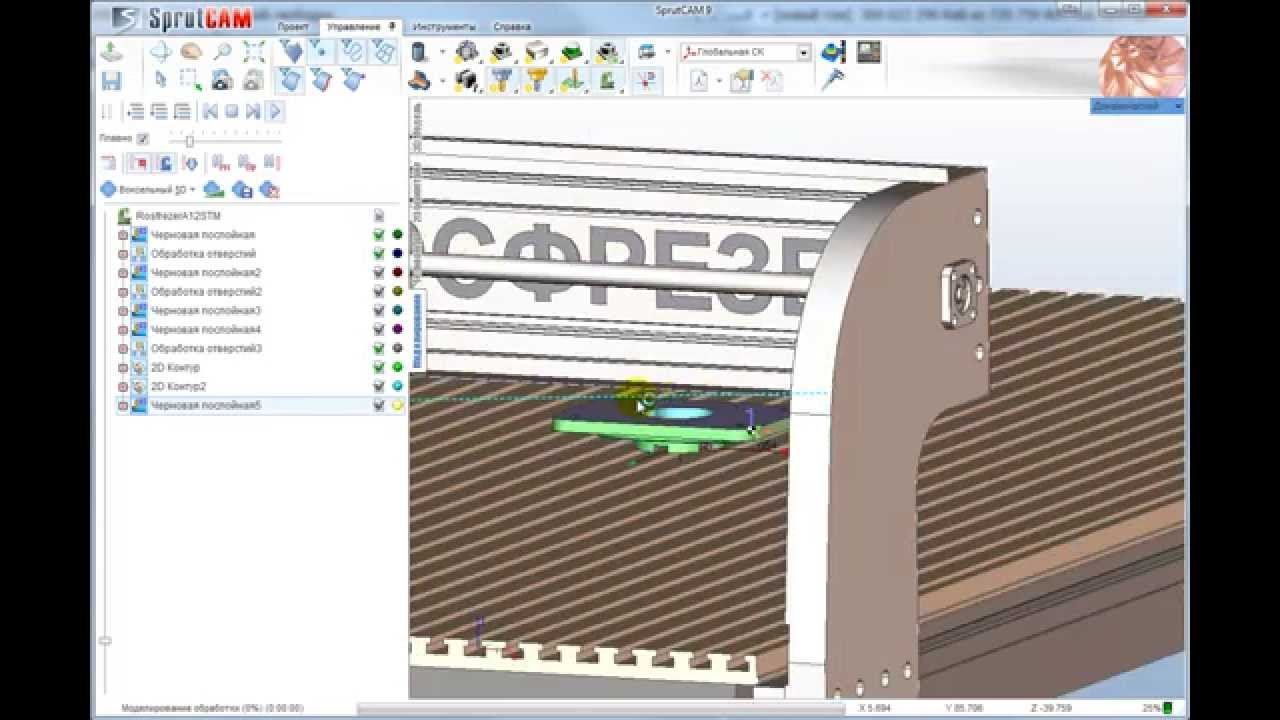
Task: Click the step backward to start playback button
Action: [x=210, y=111]
